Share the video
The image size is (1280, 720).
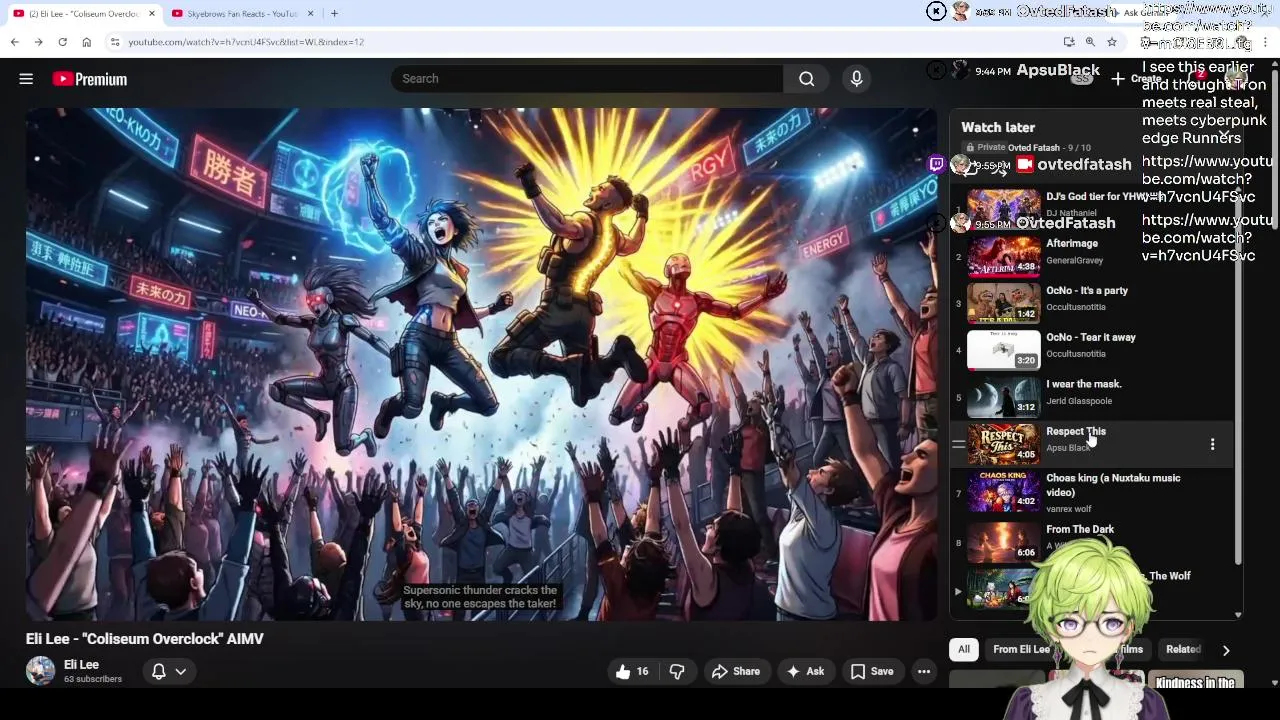pos(736,671)
